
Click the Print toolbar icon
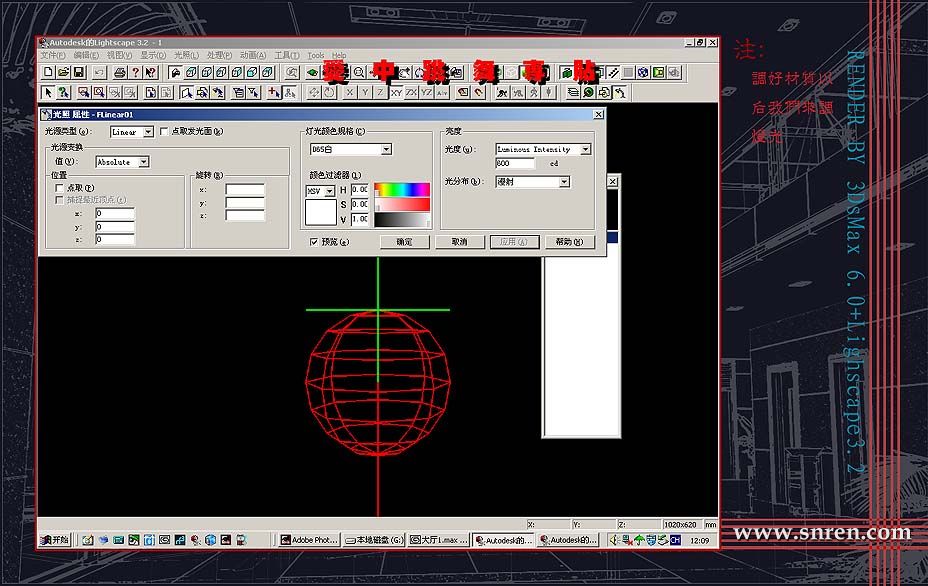pyautogui.click(x=120, y=72)
